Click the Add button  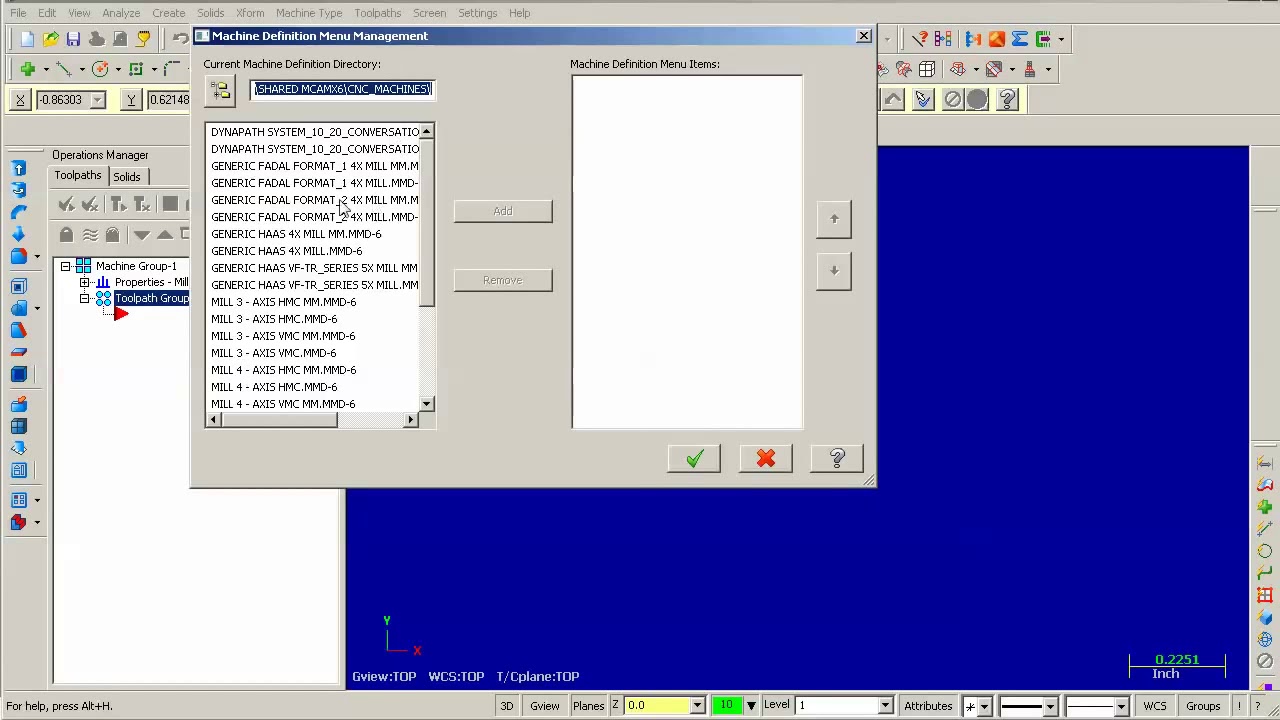[503, 211]
